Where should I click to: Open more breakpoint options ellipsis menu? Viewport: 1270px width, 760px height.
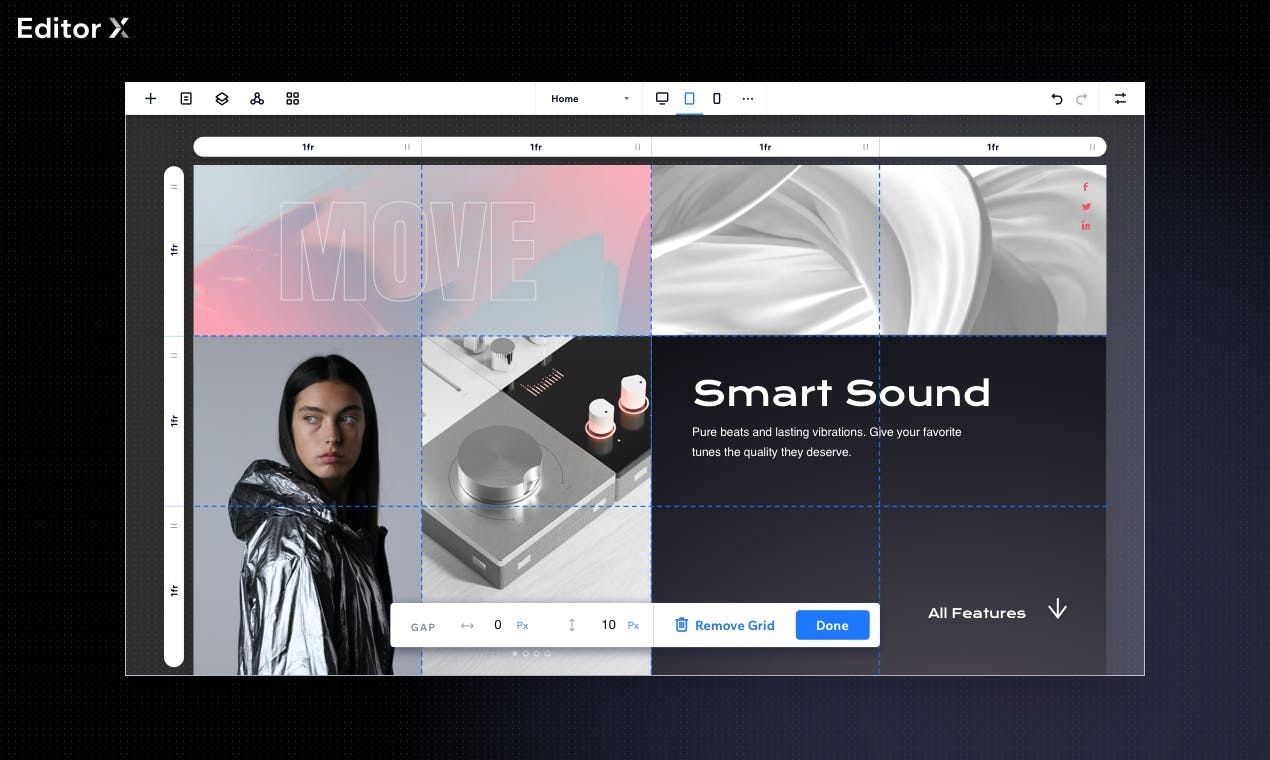pyautogui.click(x=747, y=99)
